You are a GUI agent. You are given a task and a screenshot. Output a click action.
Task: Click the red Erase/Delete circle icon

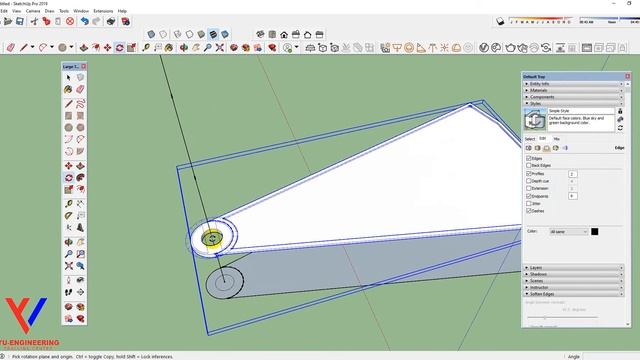(x=70, y=21)
